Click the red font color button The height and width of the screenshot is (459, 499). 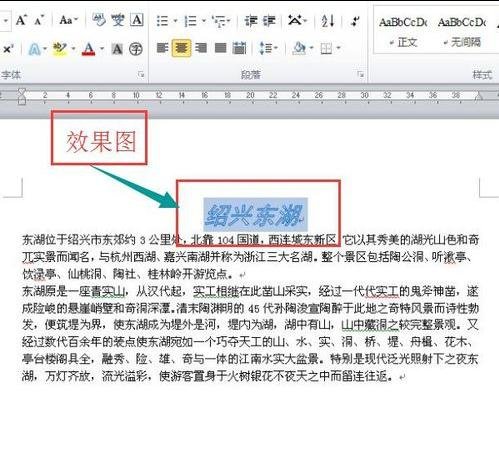(88, 49)
